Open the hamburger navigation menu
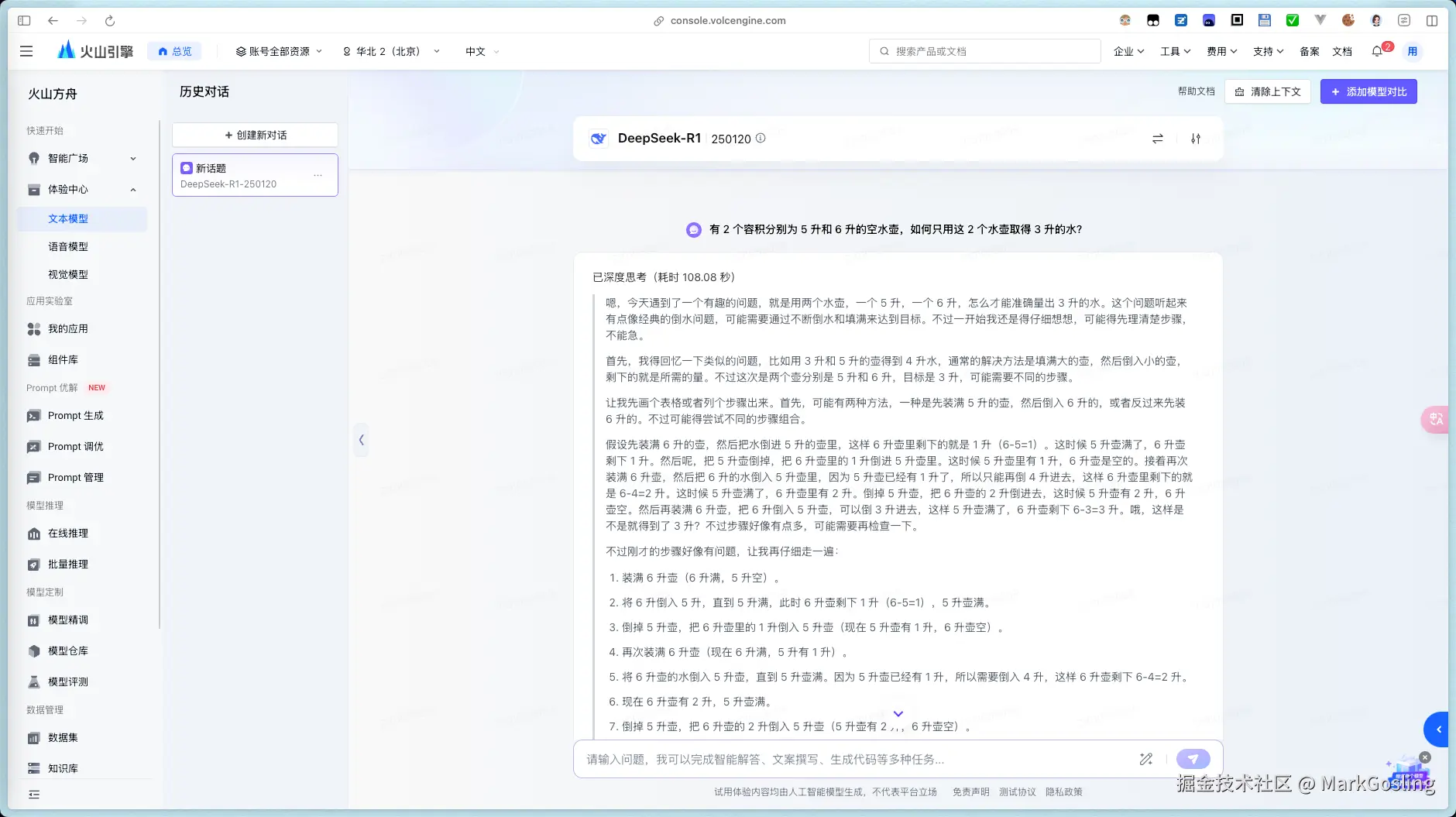This screenshot has height=817, width=1456. 26,51
